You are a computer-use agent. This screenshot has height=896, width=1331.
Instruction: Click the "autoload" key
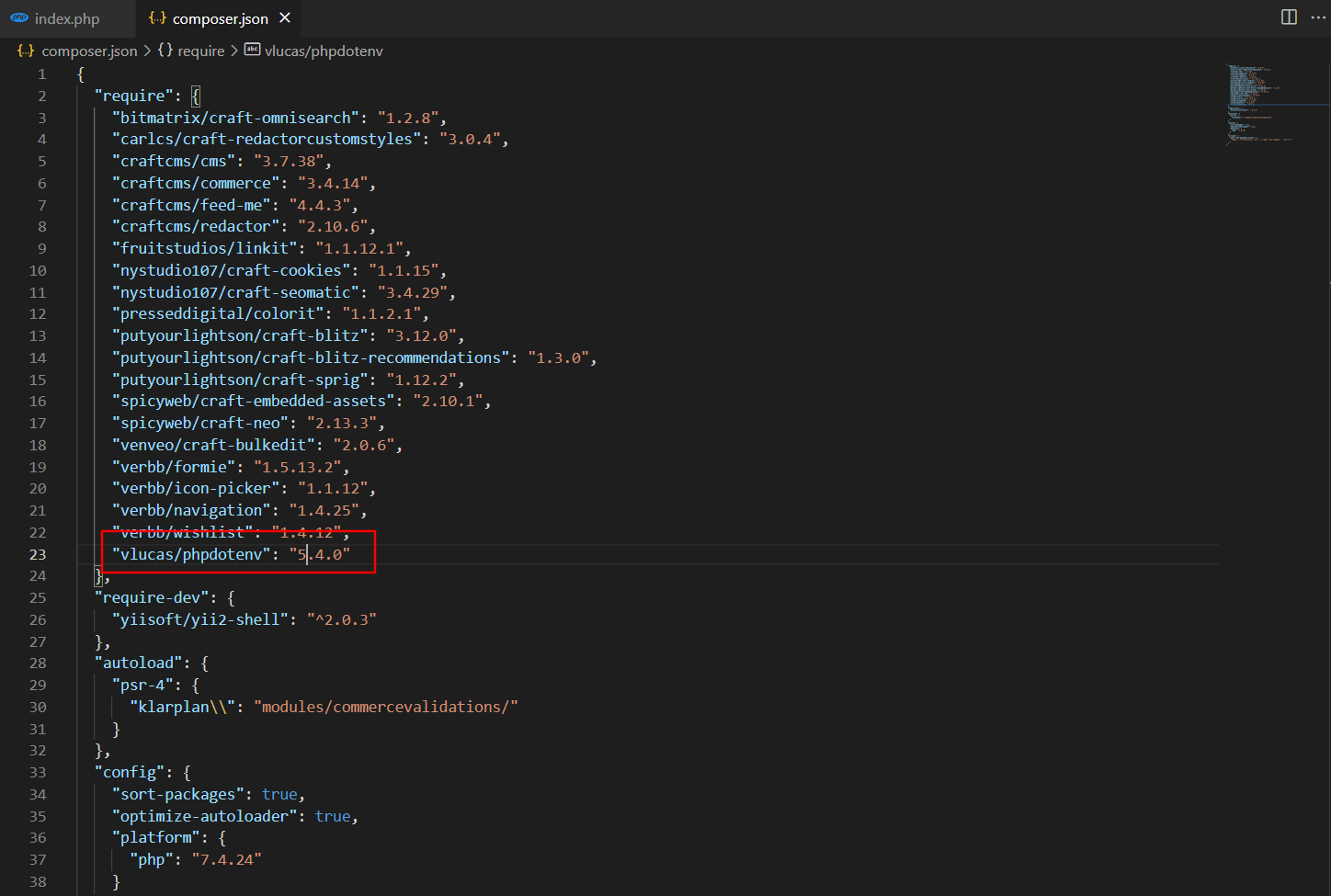[x=139, y=663]
